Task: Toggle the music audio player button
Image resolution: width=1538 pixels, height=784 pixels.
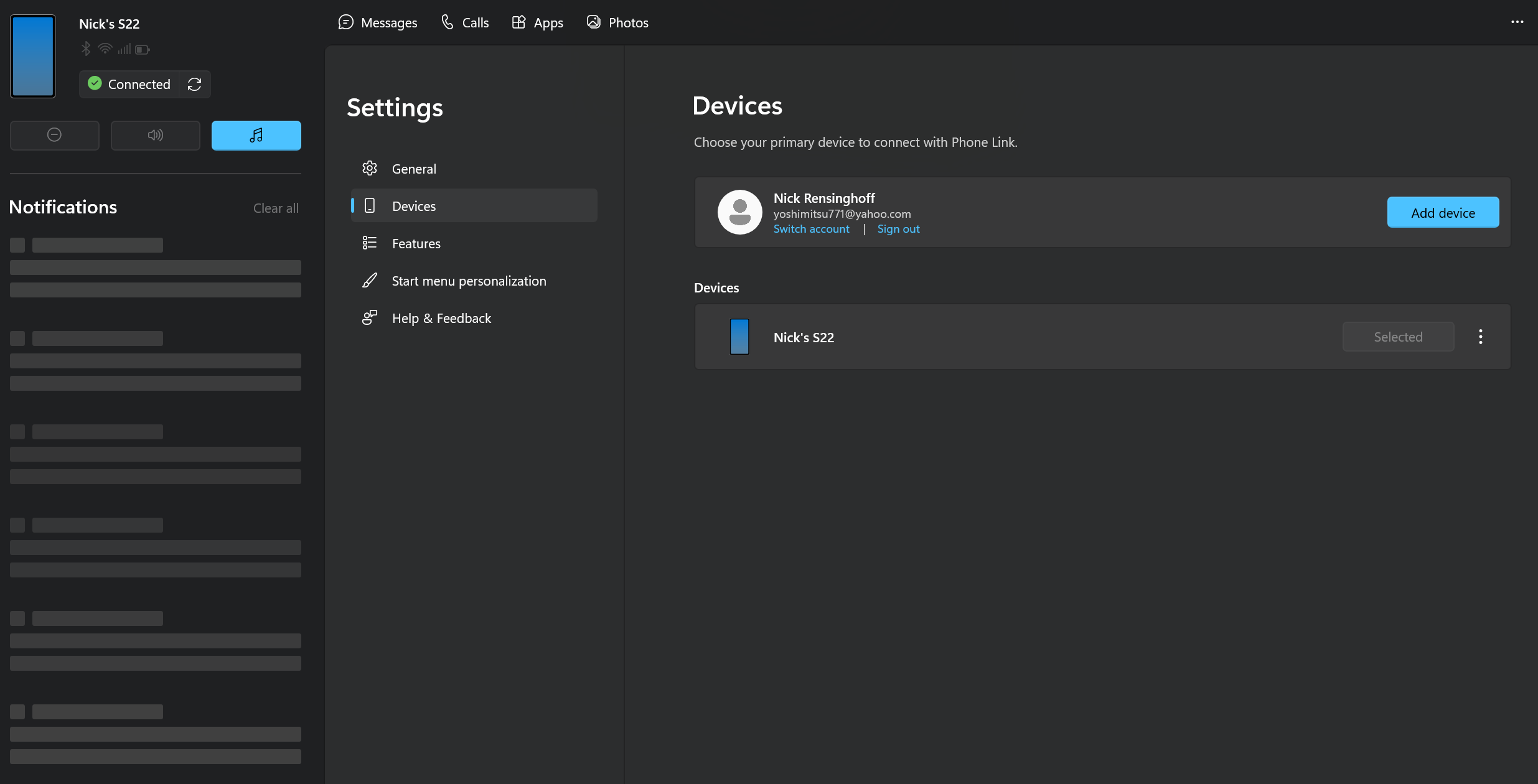Action: pos(256,135)
